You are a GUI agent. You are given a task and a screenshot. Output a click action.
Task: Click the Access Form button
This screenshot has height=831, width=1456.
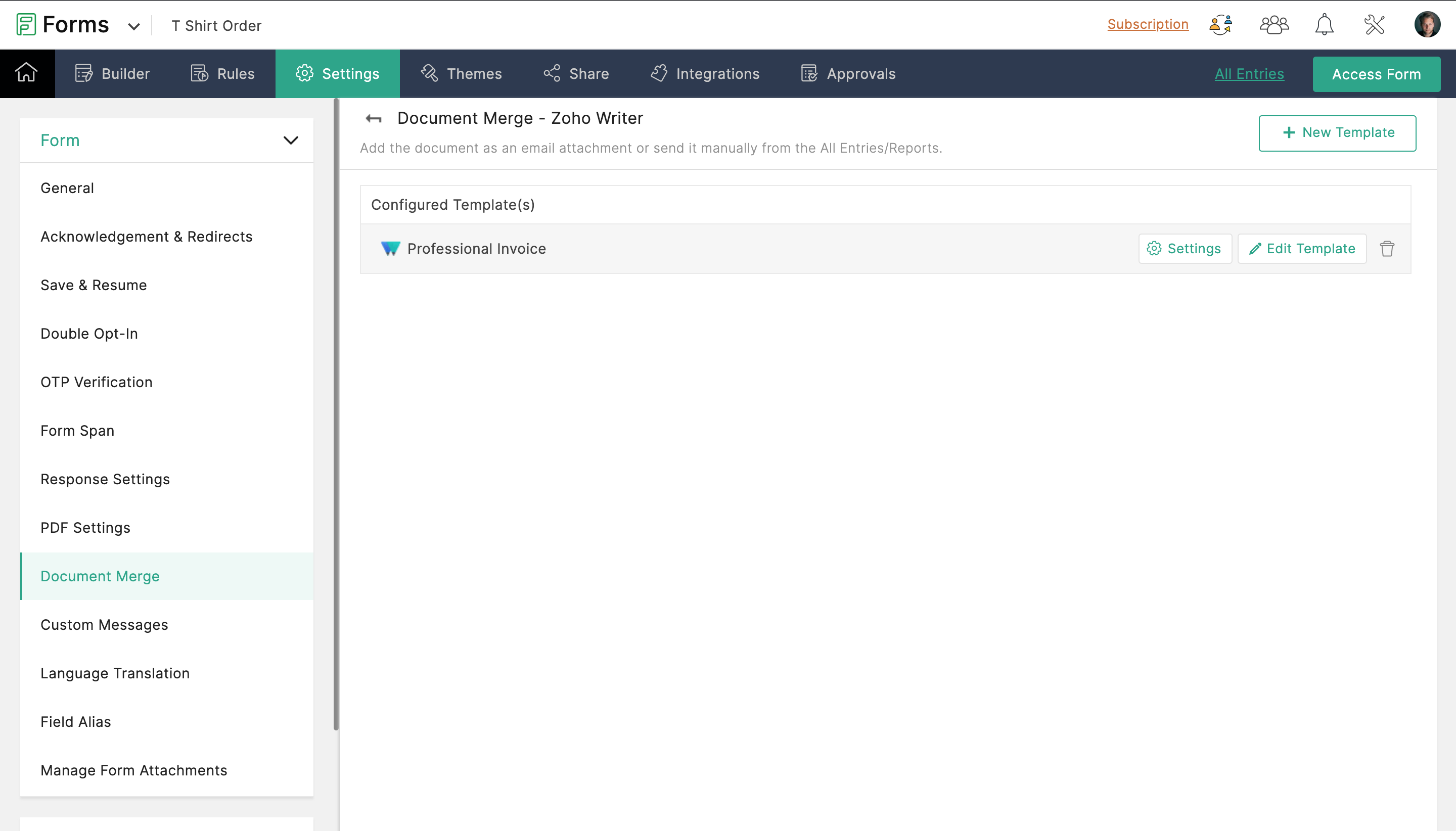click(x=1376, y=74)
